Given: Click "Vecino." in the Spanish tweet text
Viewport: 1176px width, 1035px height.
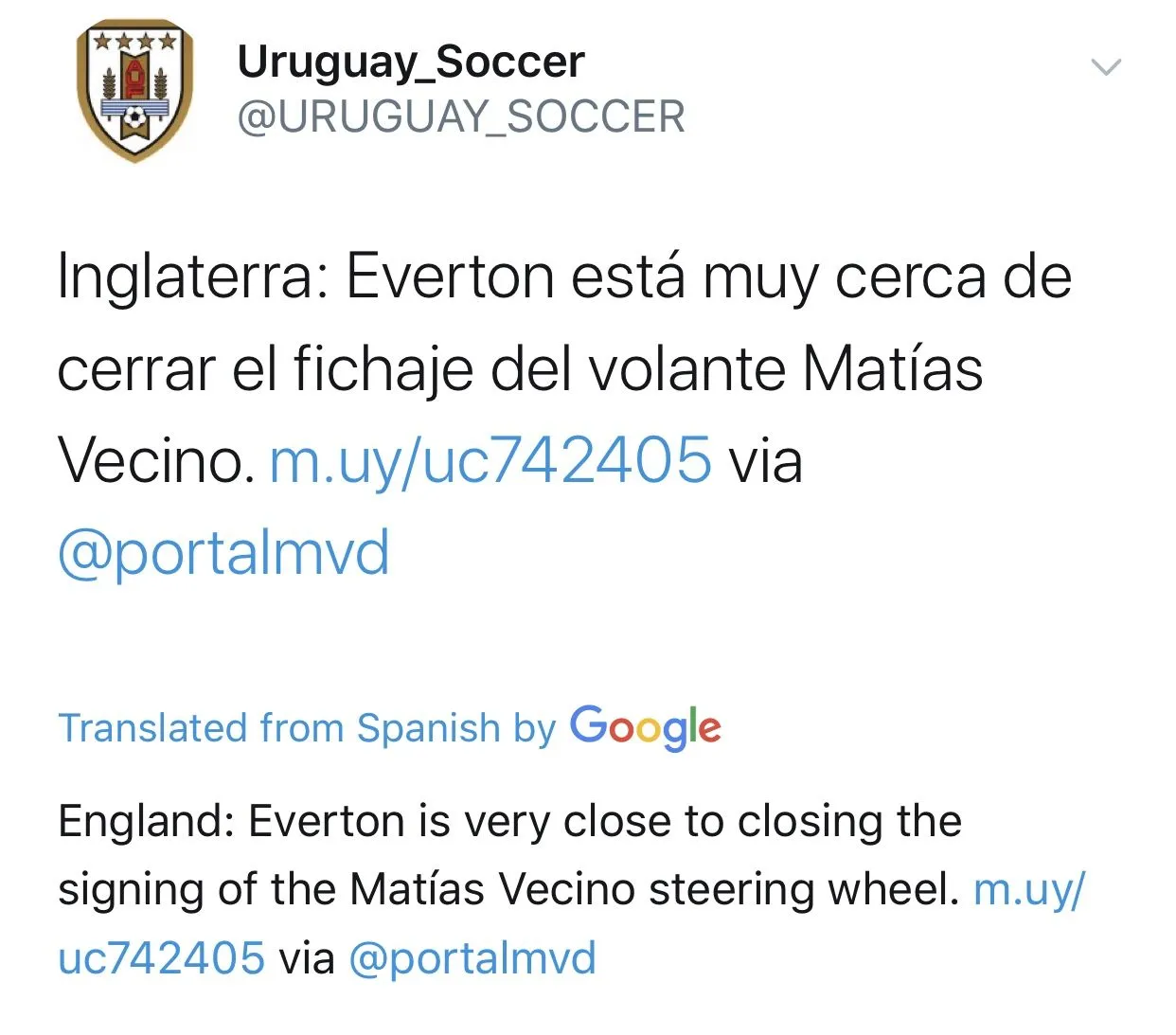Looking at the screenshot, I should [x=155, y=461].
